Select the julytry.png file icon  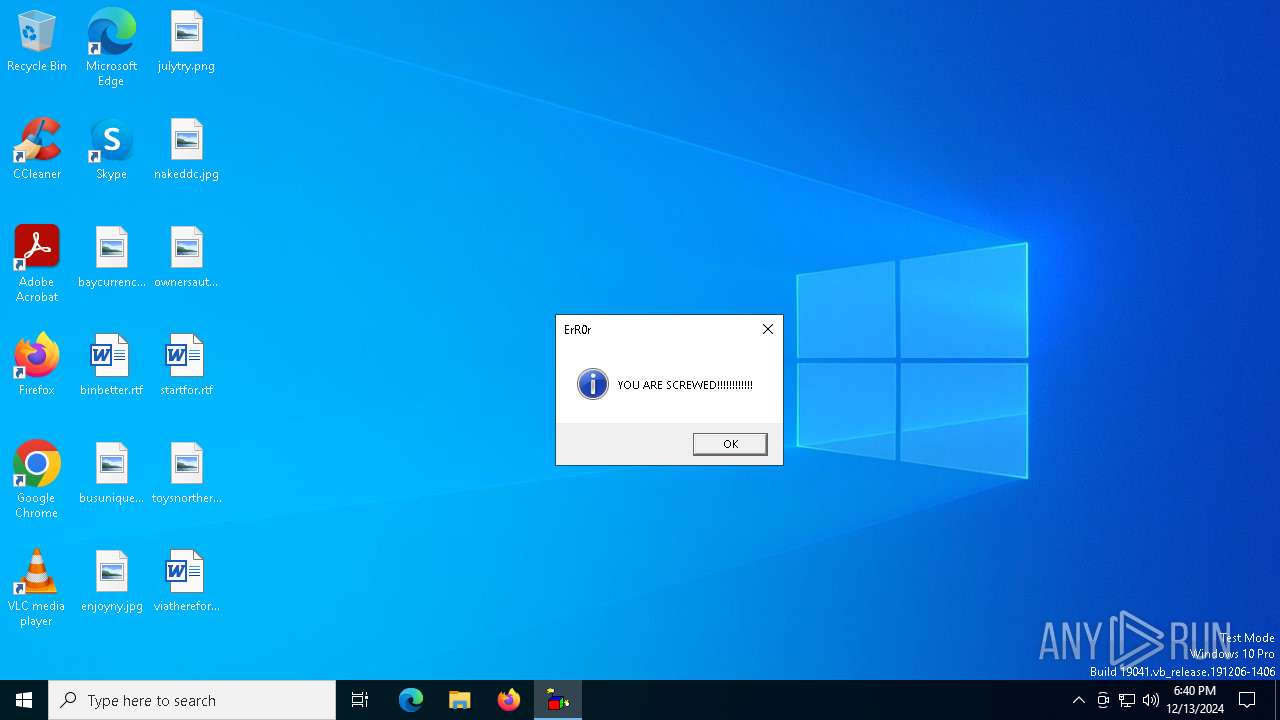(x=186, y=42)
